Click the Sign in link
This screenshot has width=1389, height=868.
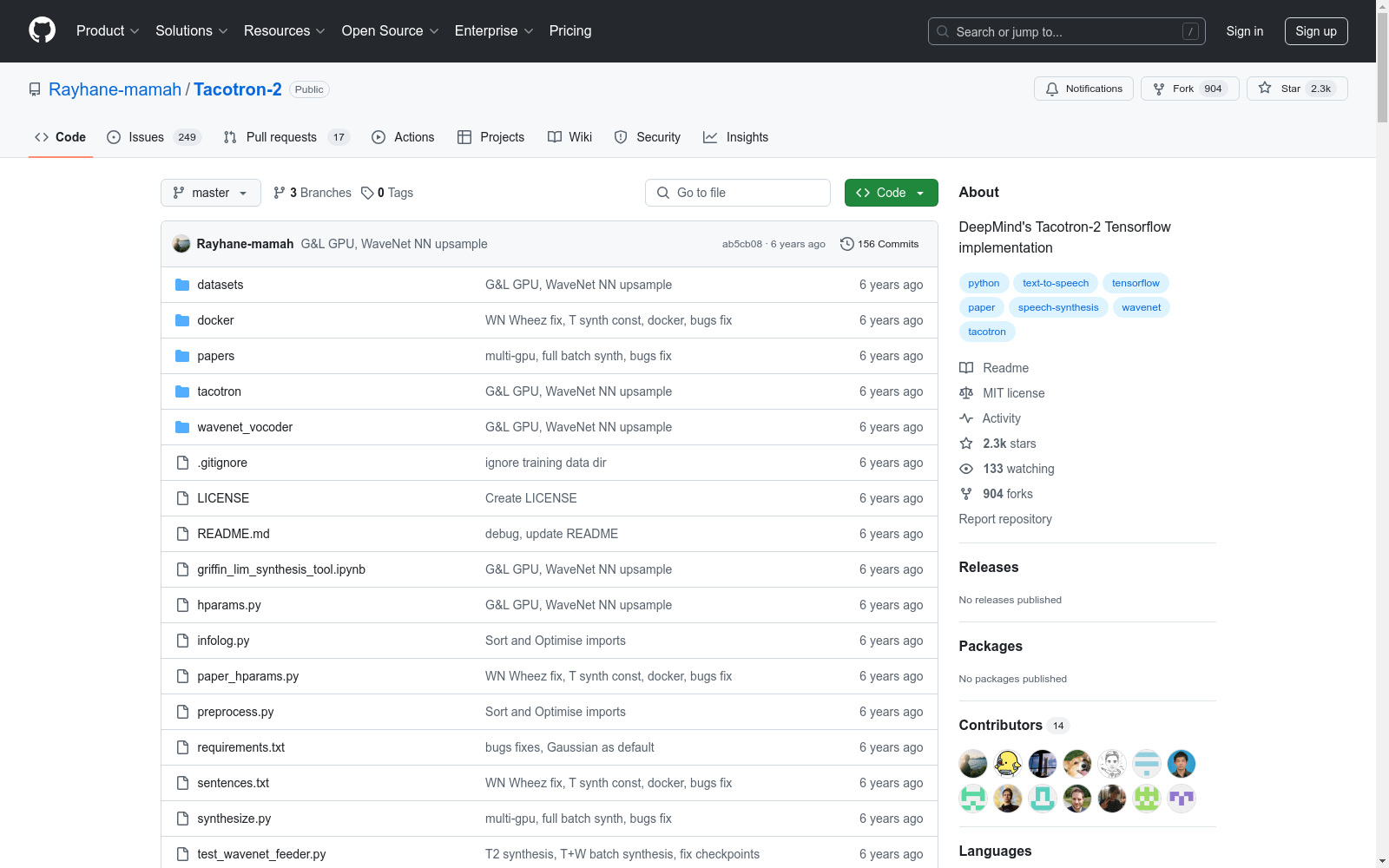(1245, 31)
